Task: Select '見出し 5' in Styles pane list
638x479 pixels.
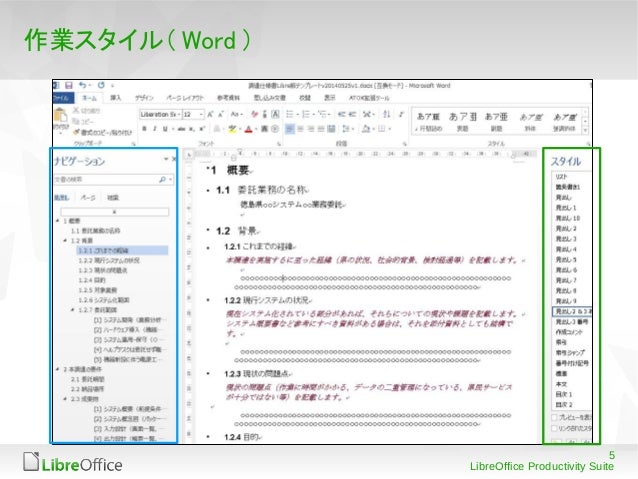Action: (x=566, y=259)
